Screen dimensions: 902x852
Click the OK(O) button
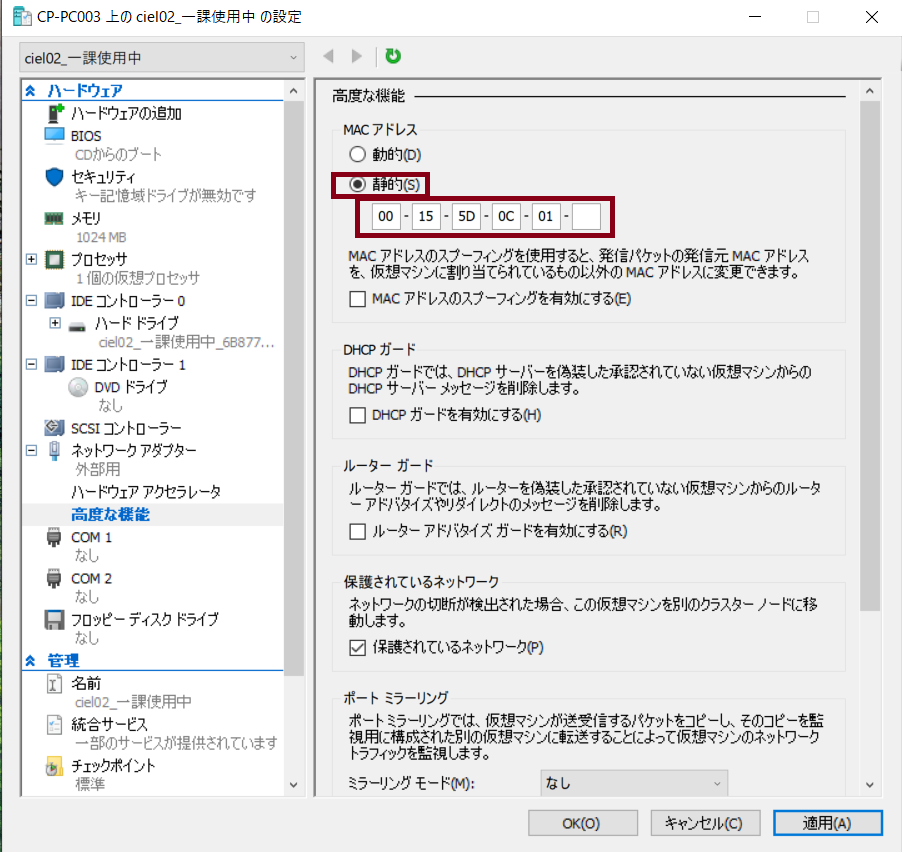point(581,823)
